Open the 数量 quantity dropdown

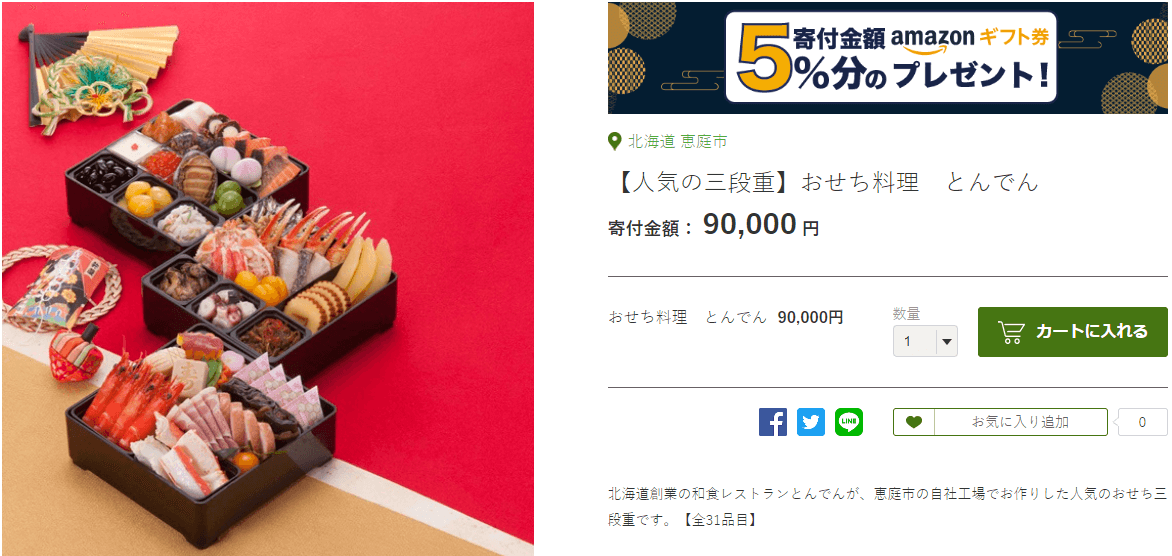[x=925, y=341]
